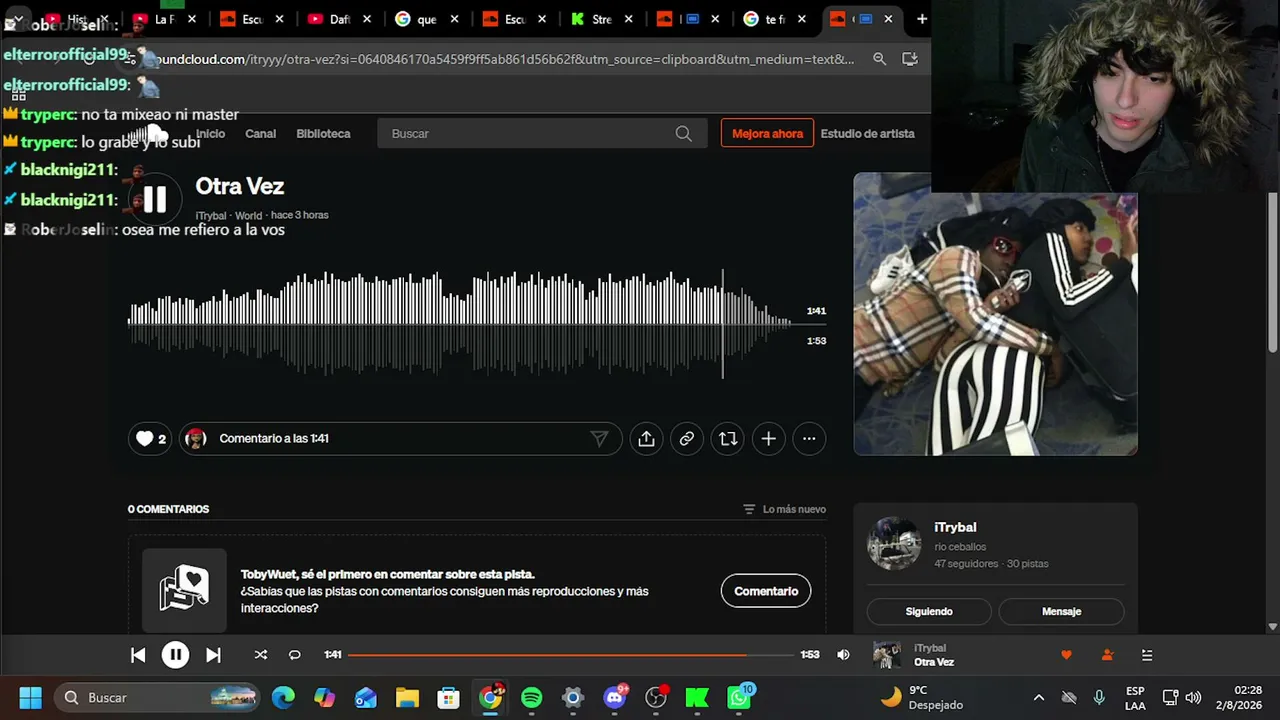Image resolution: width=1280 pixels, height=720 pixels.
Task: Click the Mensaje button on the artist card
Action: 1061,611
